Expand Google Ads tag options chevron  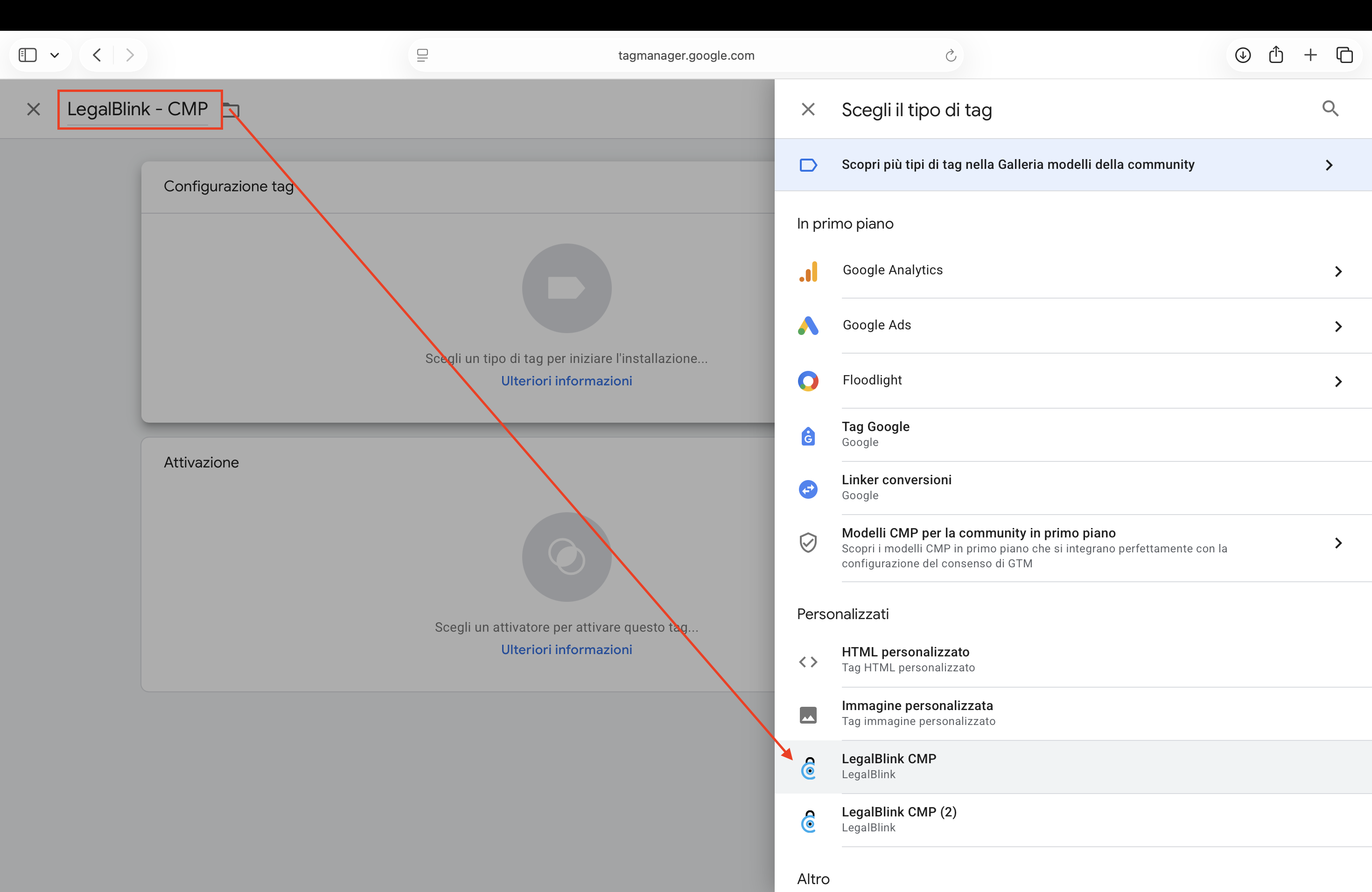coord(1338,326)
